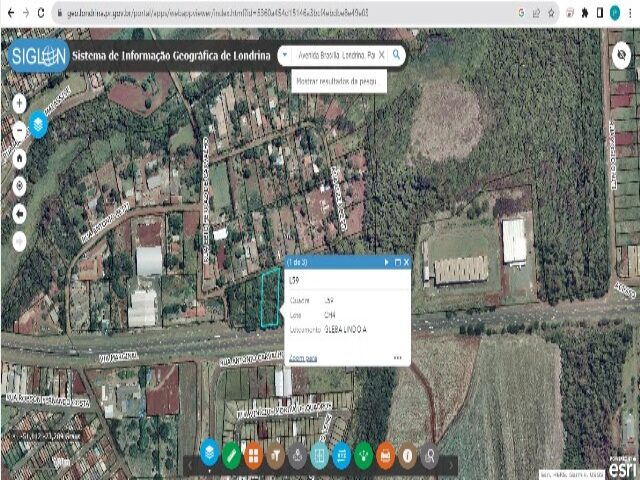Clear the address search text
This screenshot has height=480, width=640.
(x=382, y=55)
